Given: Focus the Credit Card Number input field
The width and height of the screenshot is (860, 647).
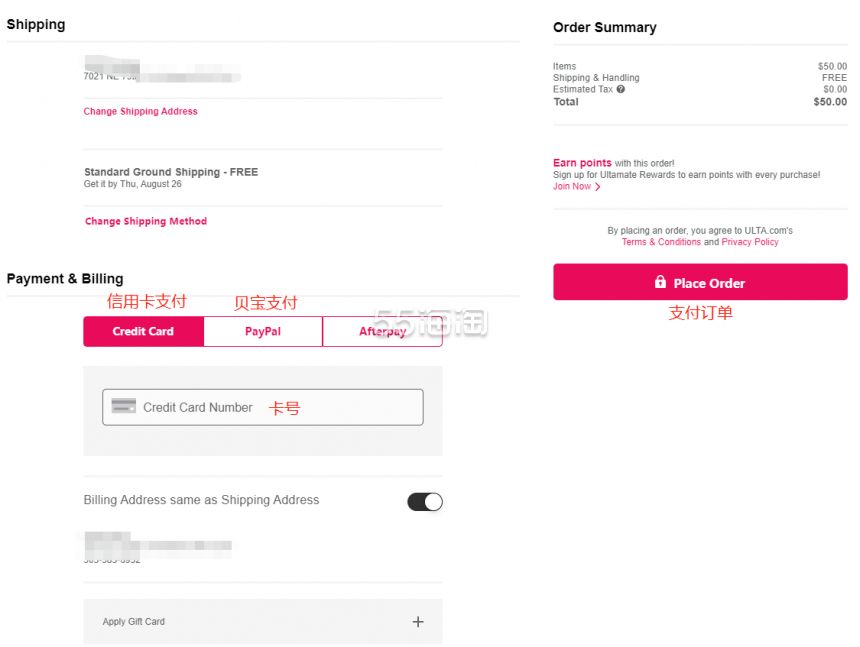Looking at the screenshot, I should 263,407.
